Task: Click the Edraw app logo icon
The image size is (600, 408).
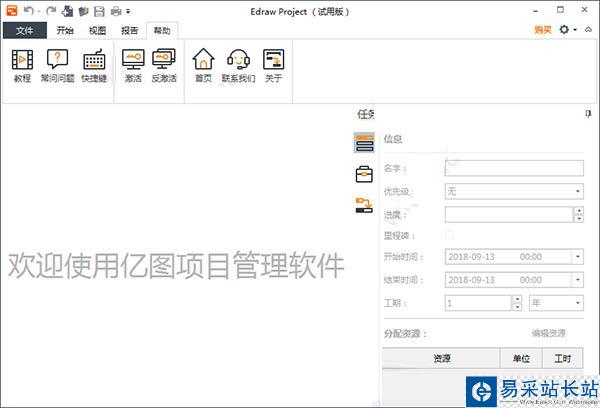Action: (11, 10)
